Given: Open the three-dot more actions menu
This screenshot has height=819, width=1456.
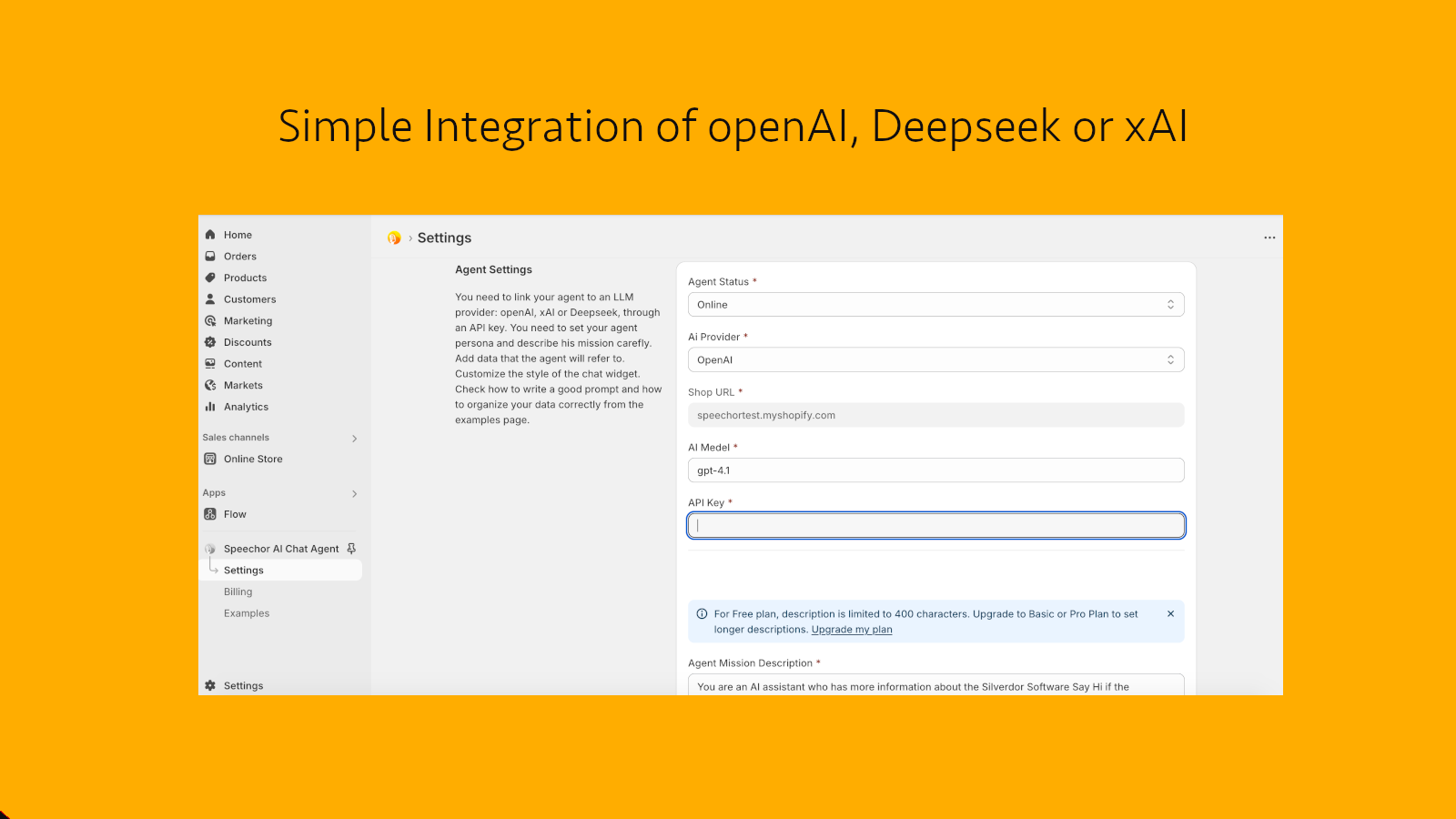Looking at the screenshot, I should 1269,238.
